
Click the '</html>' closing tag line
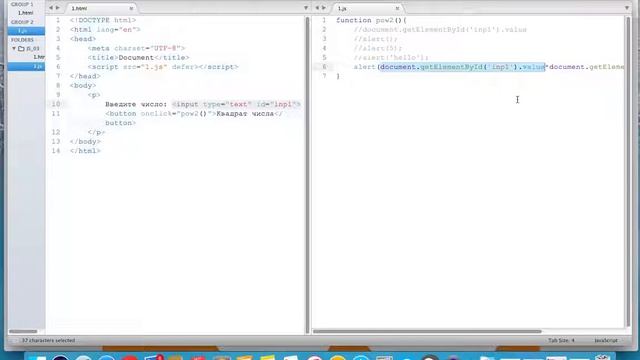click(85, 151)
